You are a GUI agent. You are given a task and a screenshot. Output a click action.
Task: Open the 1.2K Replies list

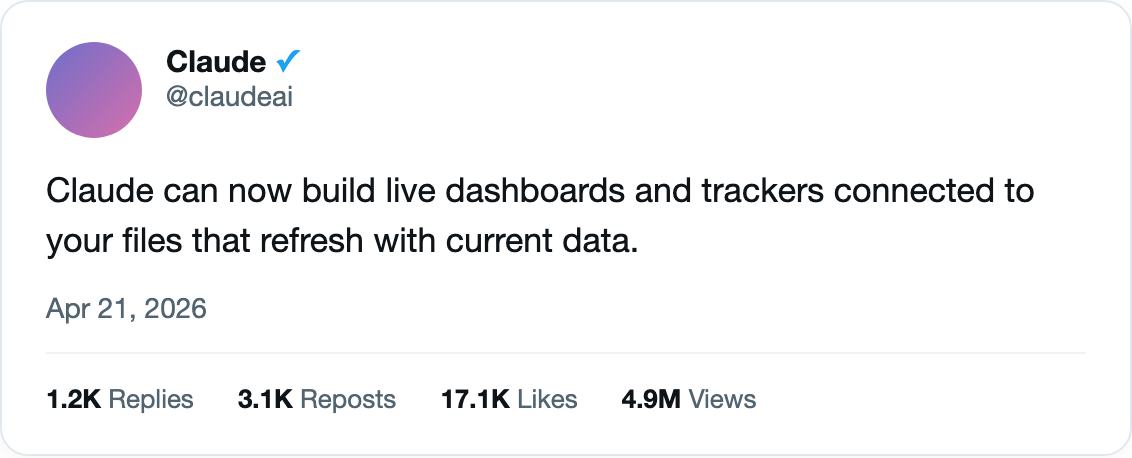click(x=119, y=400)
